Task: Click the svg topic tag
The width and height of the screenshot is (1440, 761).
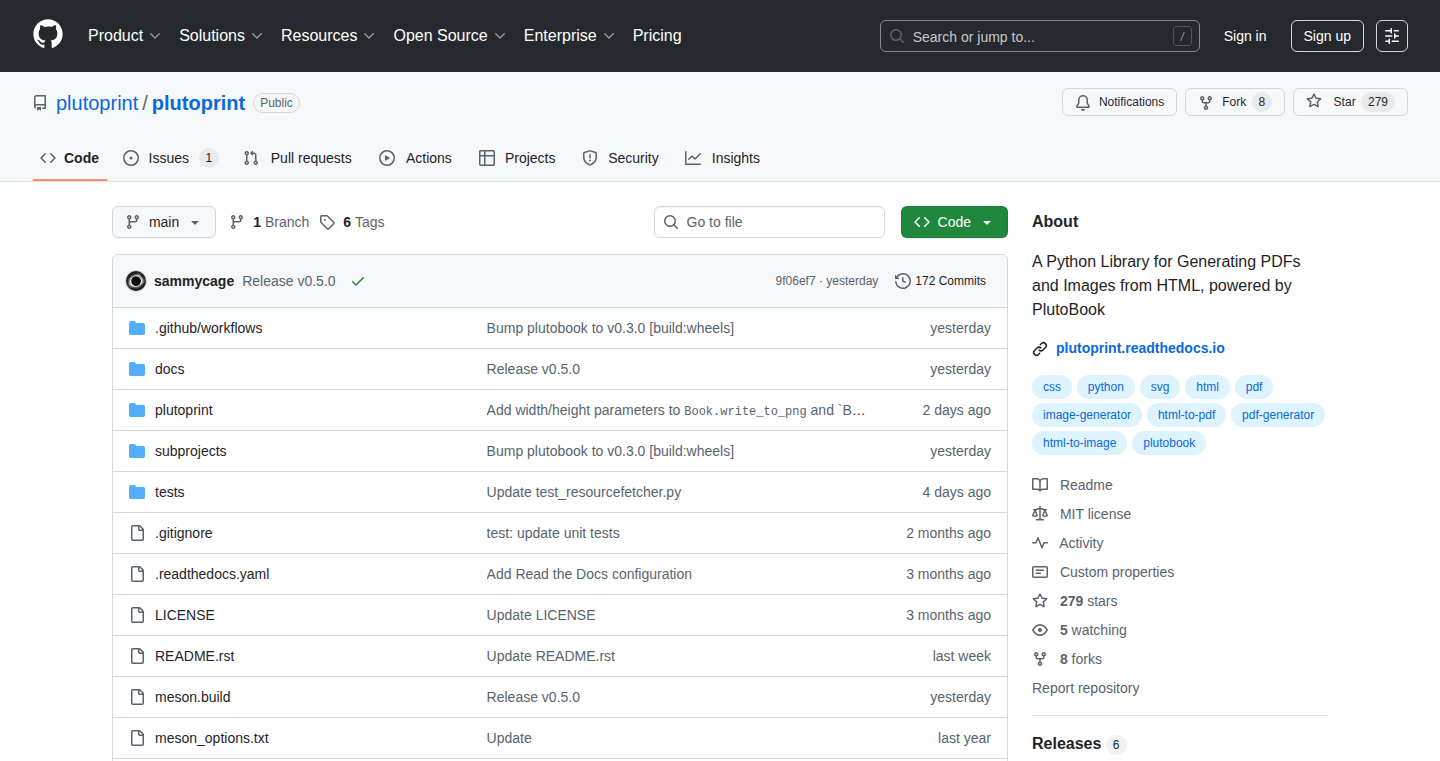Action: pyautogui.click(x=1160, y=387)
